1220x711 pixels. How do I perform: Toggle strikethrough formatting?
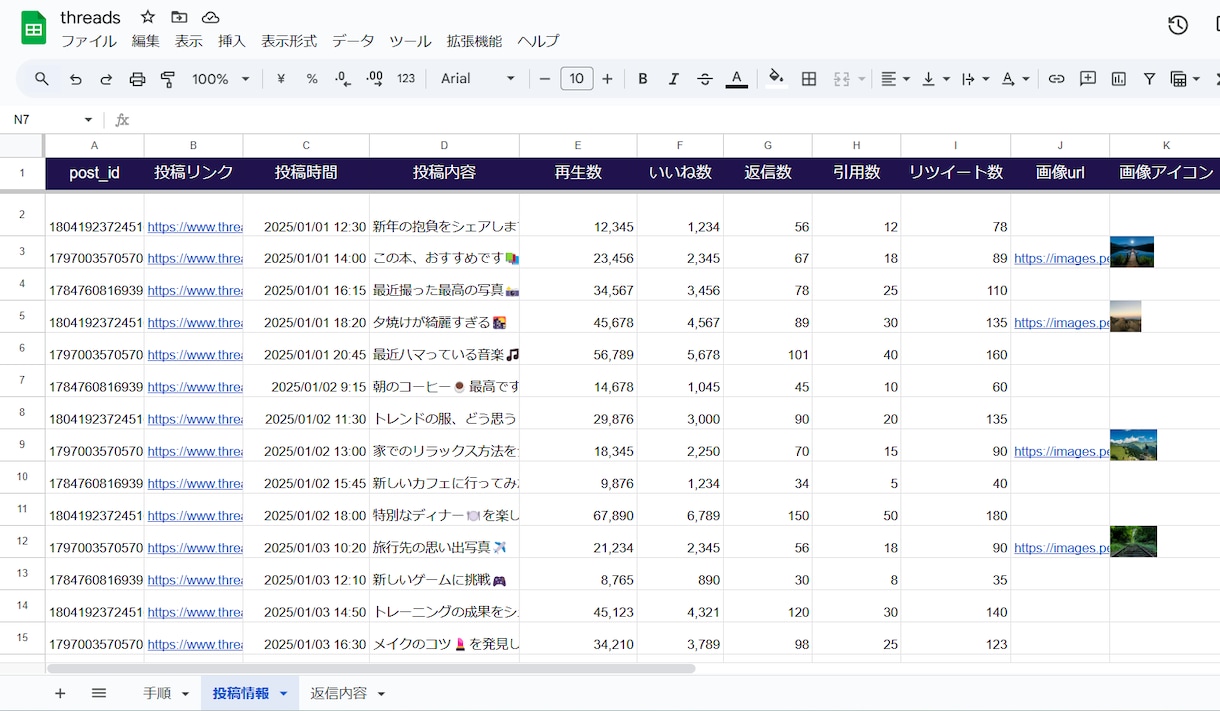tap(705, 79)
